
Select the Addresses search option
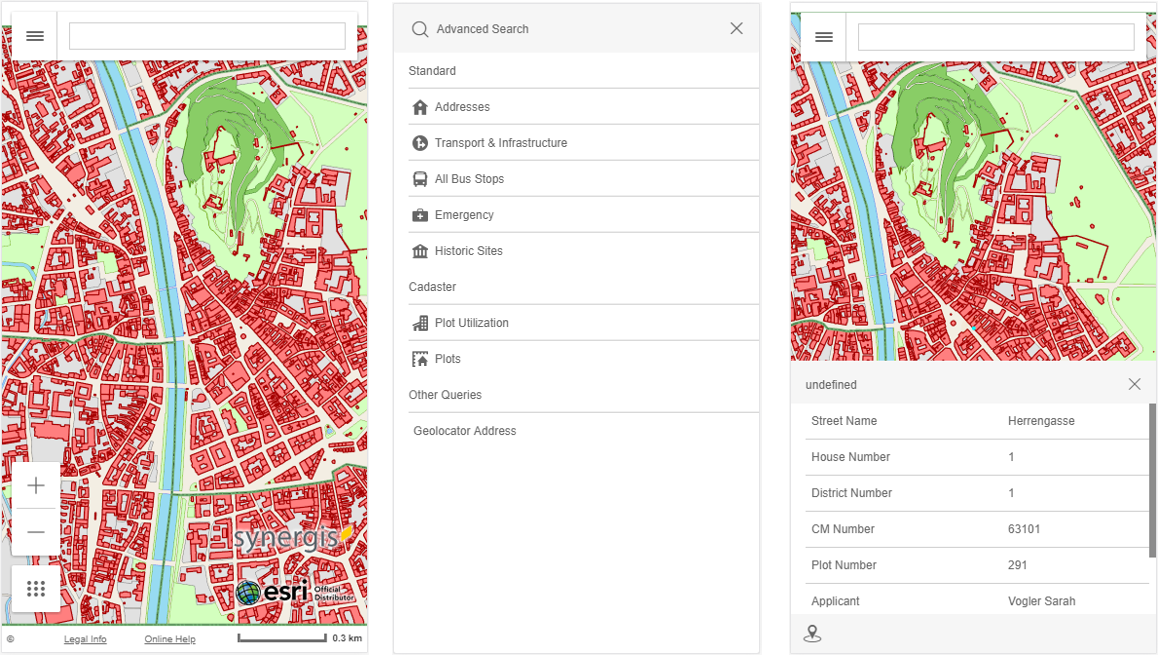(462, 107)
